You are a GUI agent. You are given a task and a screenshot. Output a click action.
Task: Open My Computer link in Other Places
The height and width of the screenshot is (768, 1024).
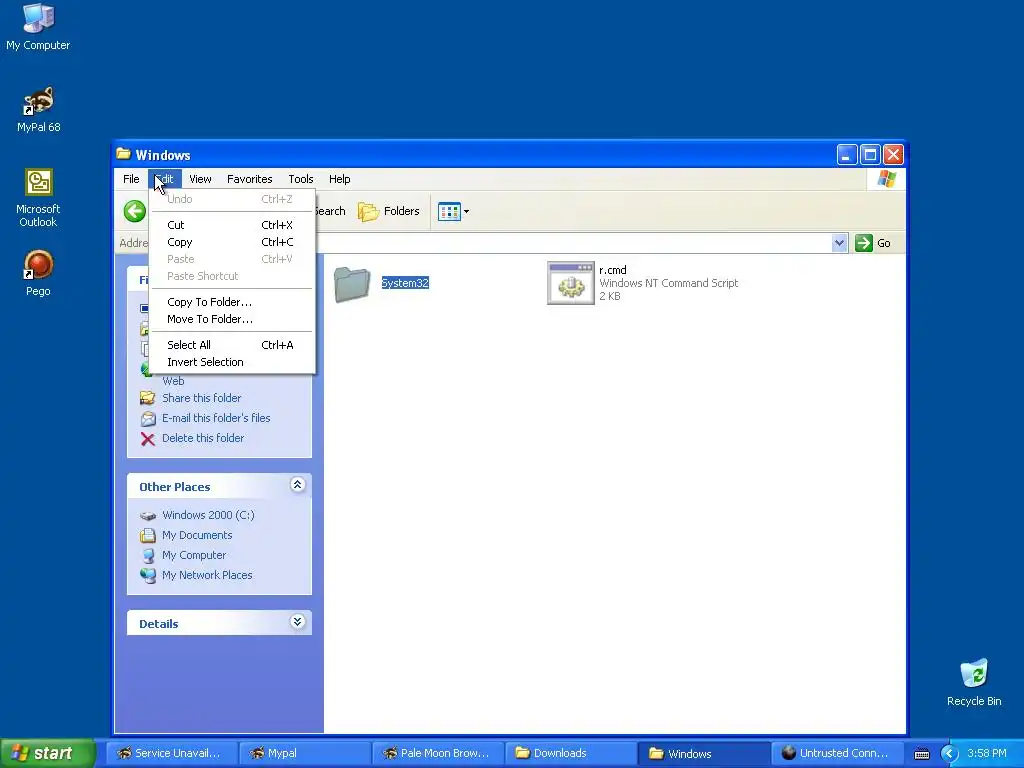point(194,555)
